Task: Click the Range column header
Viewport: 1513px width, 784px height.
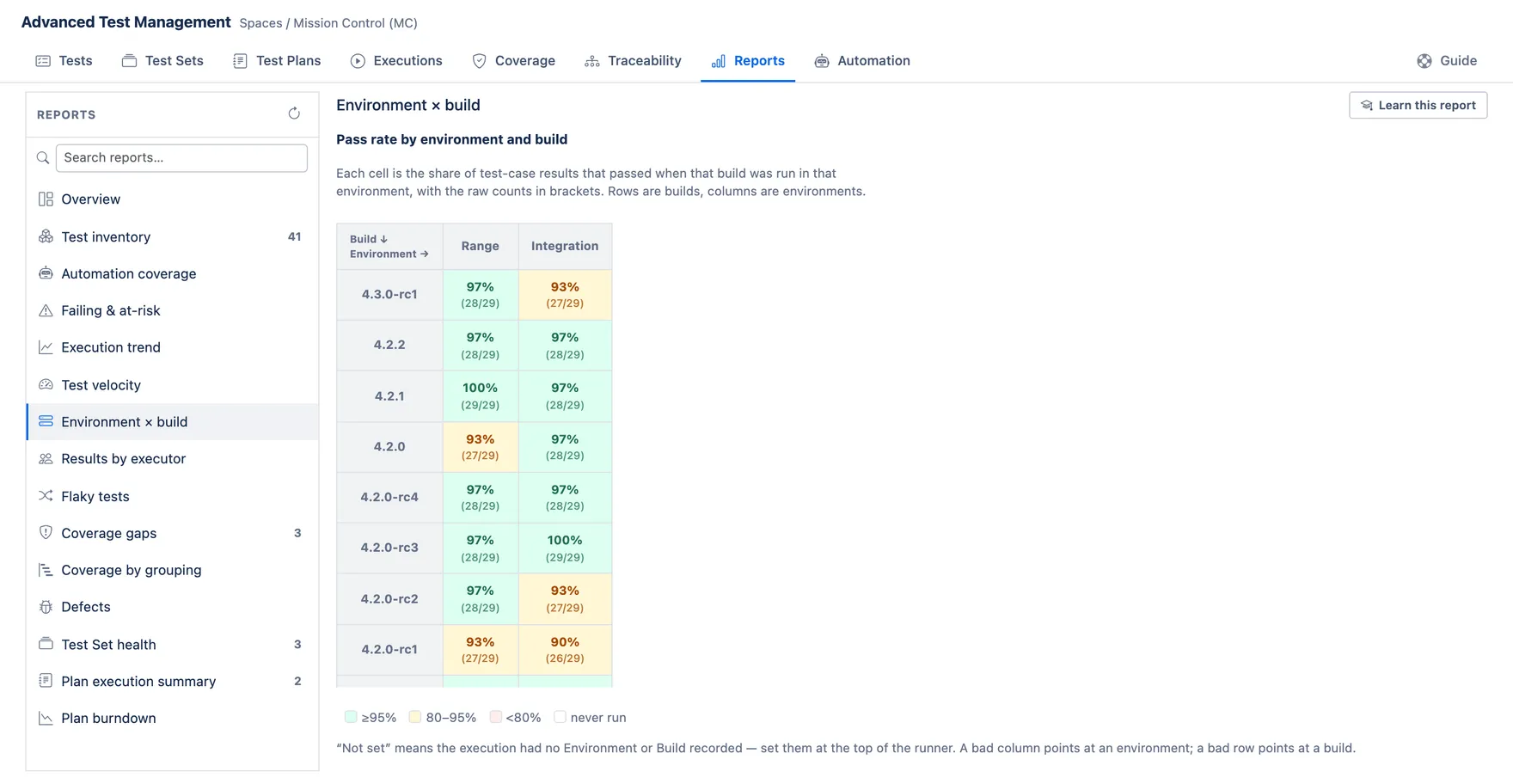Action: coord(481,246)
